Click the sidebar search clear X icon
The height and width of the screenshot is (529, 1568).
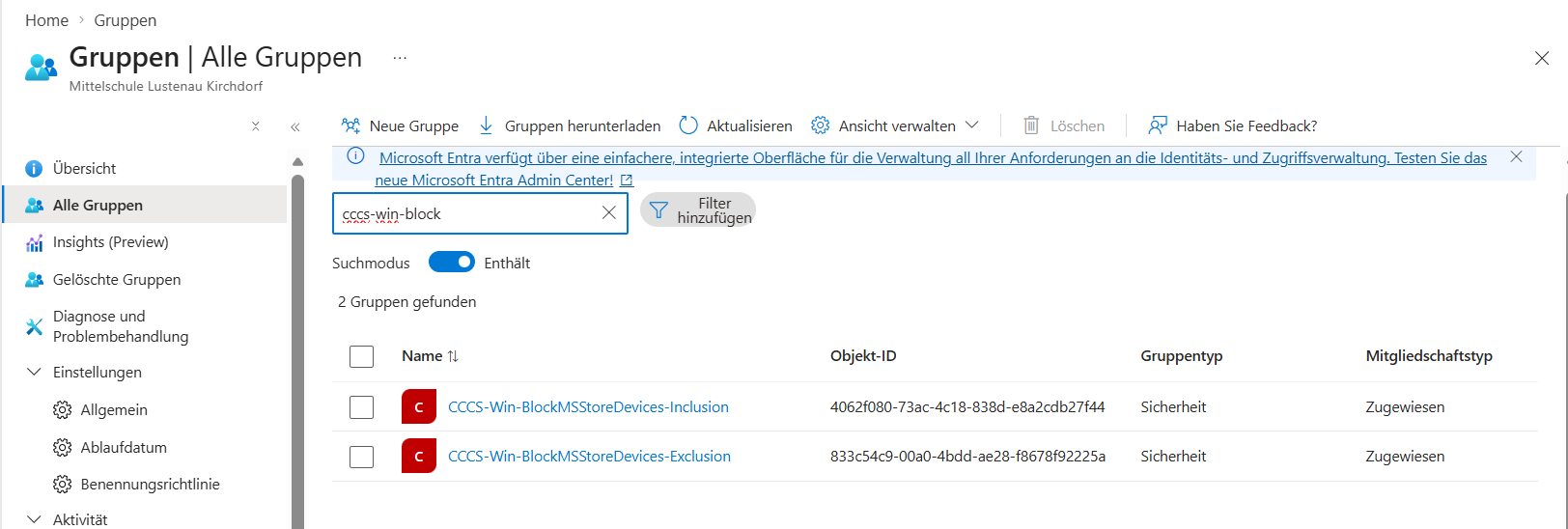256,126
